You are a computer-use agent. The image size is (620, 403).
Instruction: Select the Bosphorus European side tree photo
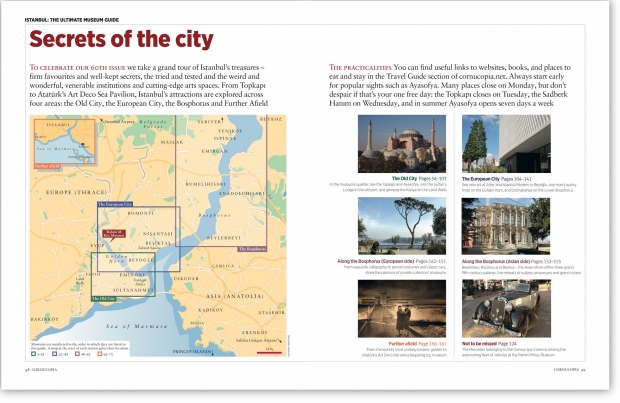click(402, 225)
